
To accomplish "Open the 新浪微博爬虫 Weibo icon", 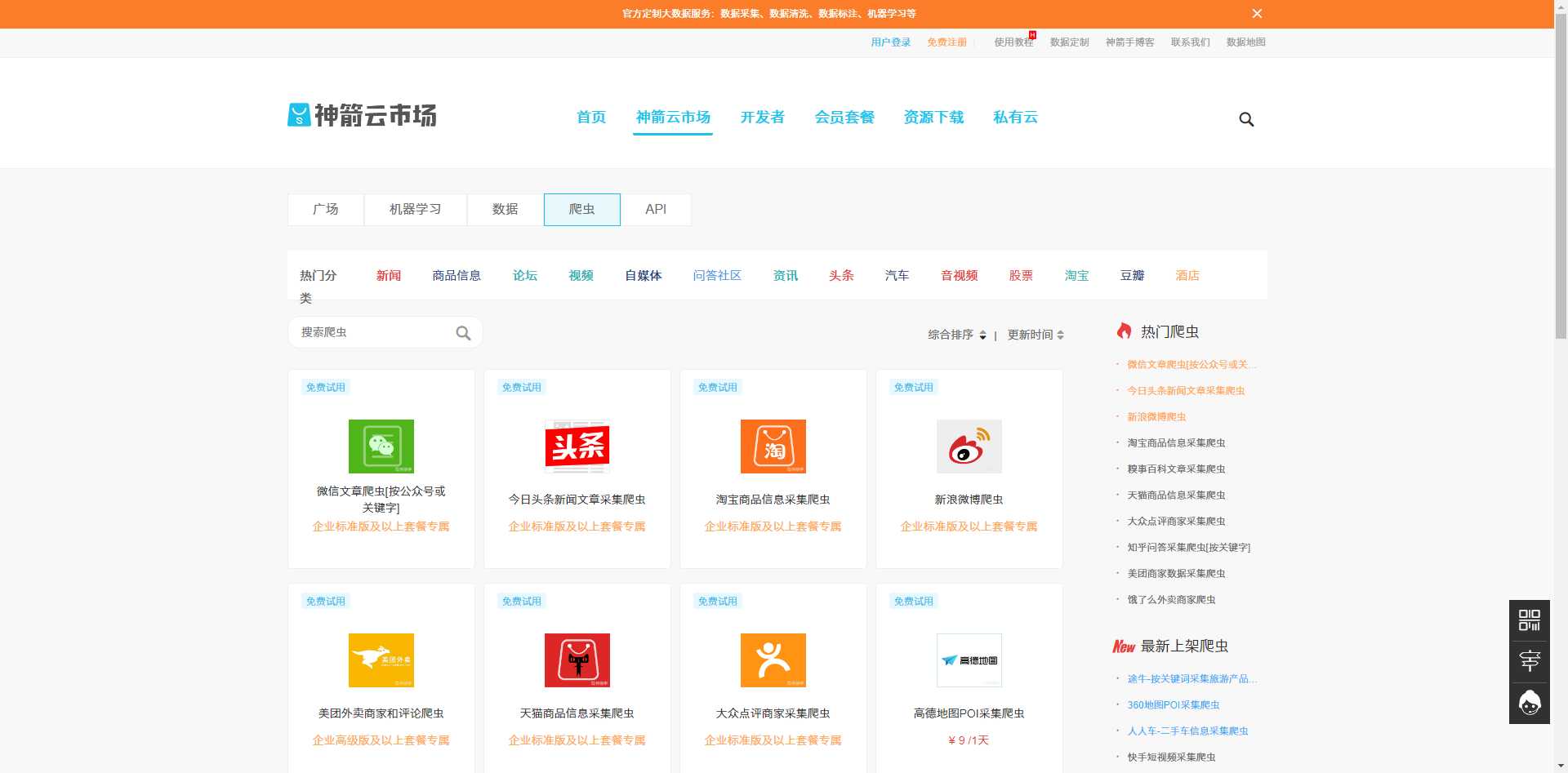I will [x=969, y=446].
